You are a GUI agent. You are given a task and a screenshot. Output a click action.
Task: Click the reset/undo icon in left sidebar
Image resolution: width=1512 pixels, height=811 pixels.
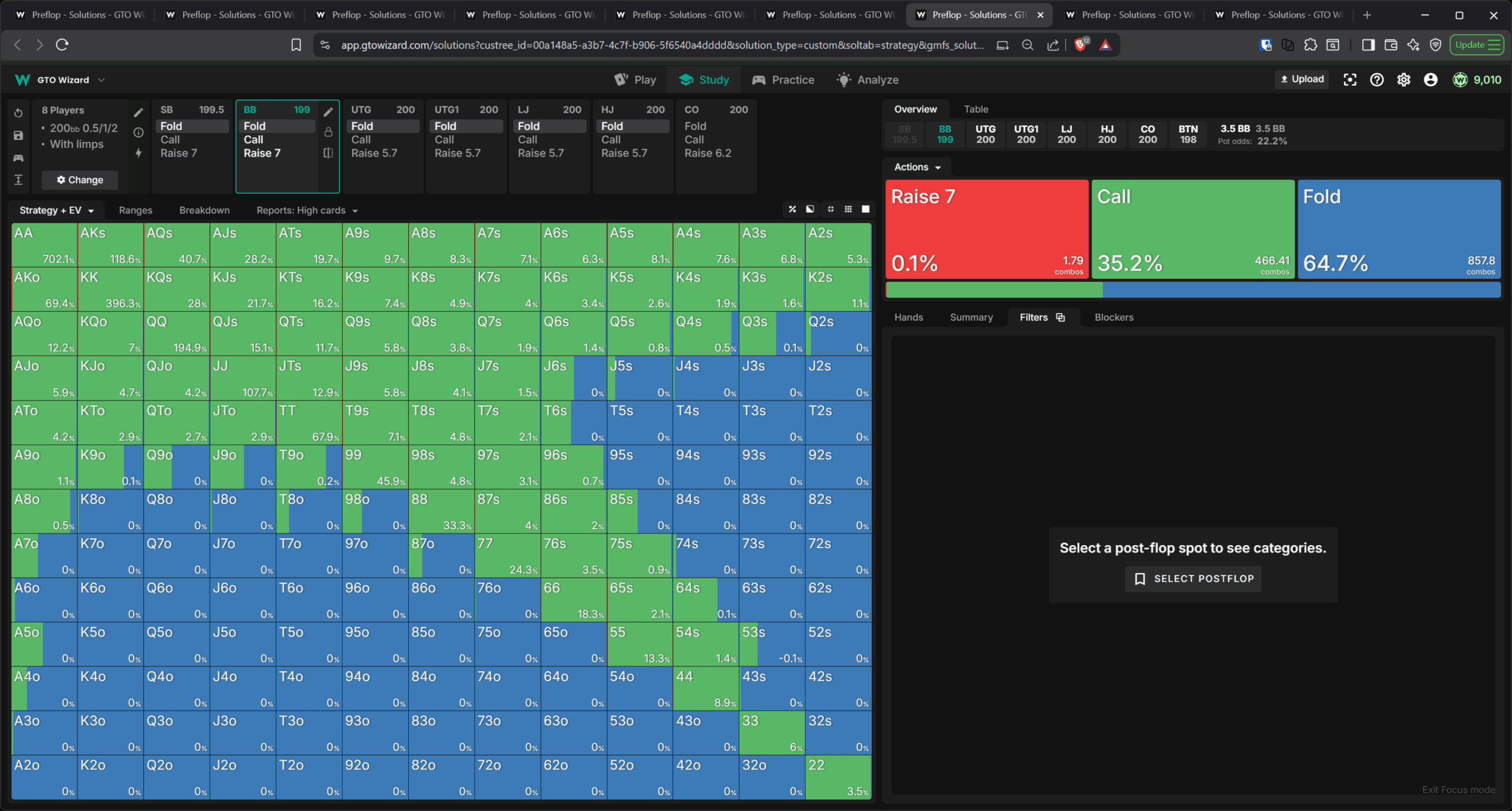point(18,113)
